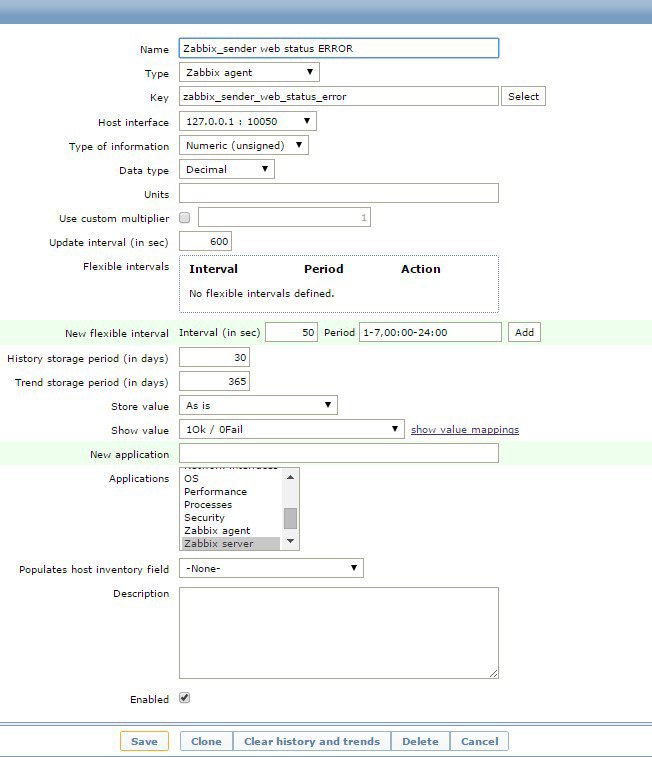This screenshot has height=757, width=652.
Task: Open the show value mappings link
Action: pyautogui.click(x=465, y=430)
